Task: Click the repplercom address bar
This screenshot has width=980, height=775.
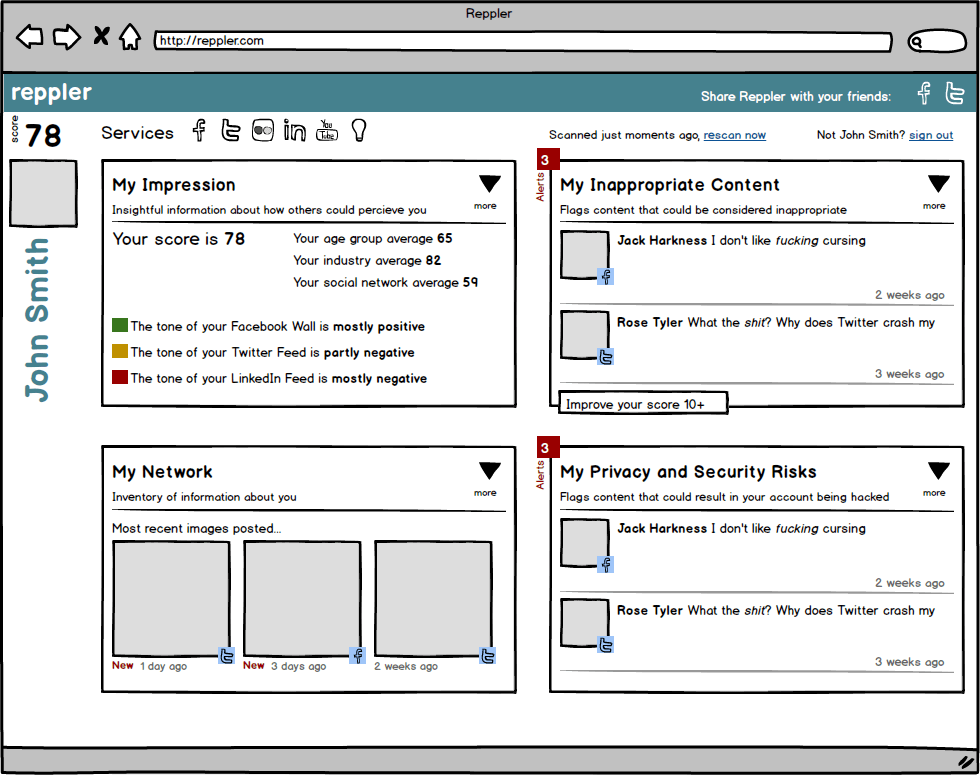Action: coord(523,41)
